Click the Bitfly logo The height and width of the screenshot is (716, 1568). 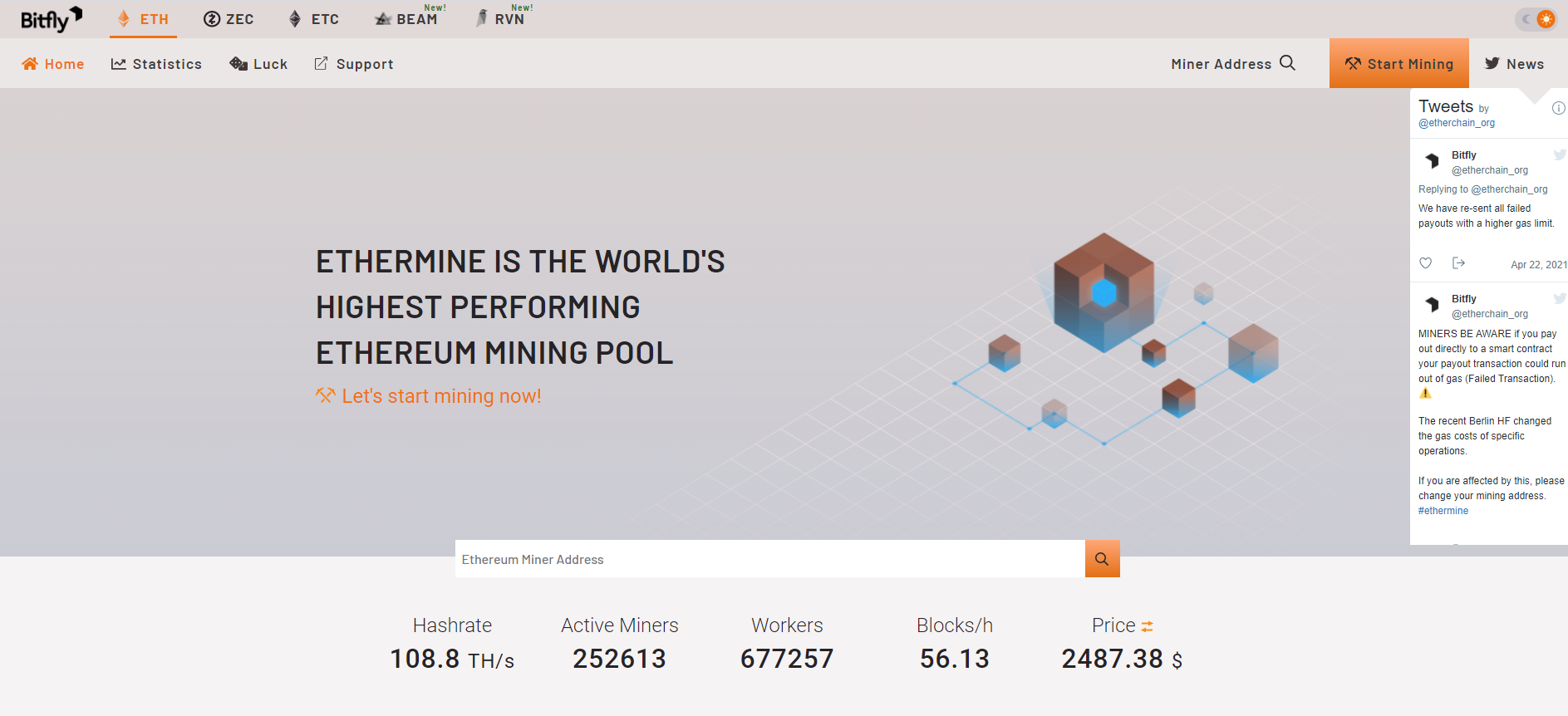coord(52,19)
